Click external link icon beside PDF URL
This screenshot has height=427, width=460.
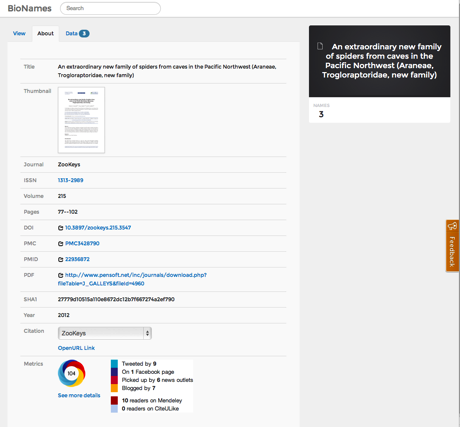pos(60,275)
